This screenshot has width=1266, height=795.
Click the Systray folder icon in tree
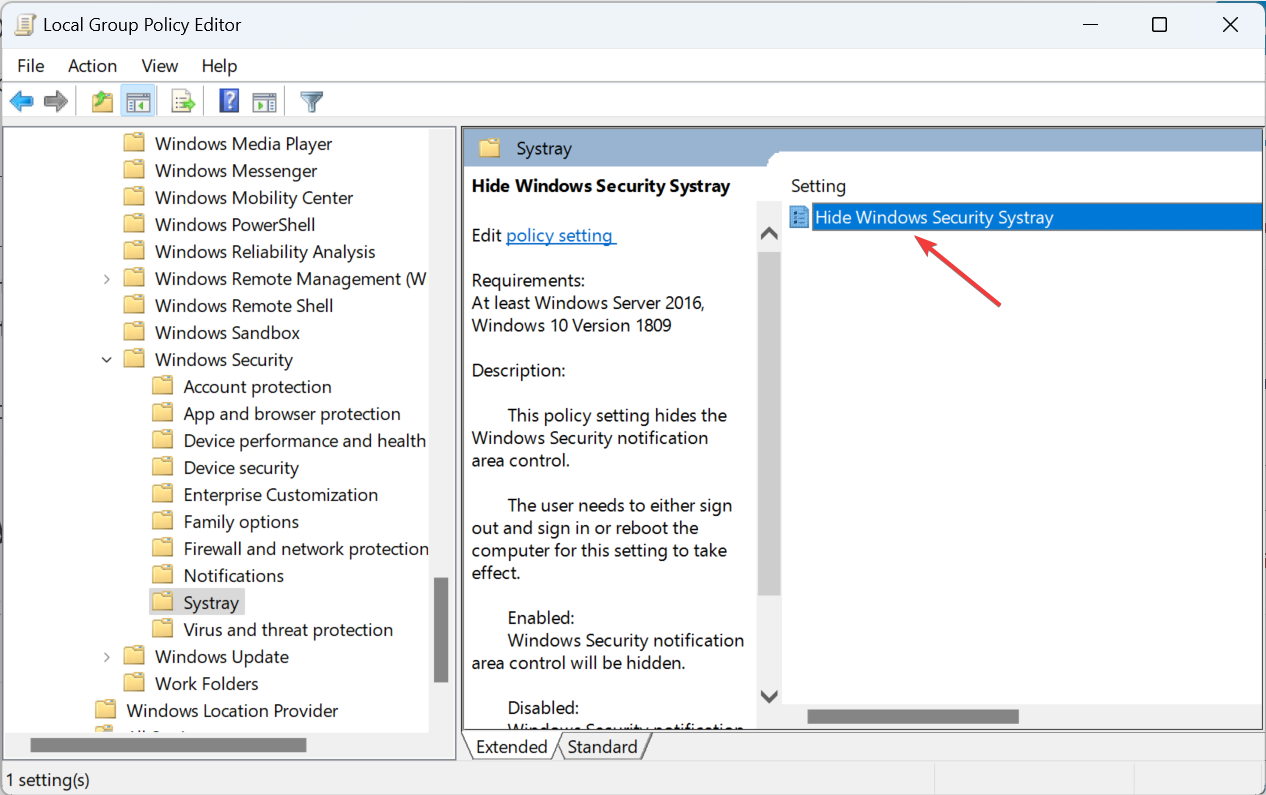(x=162, y=602)
